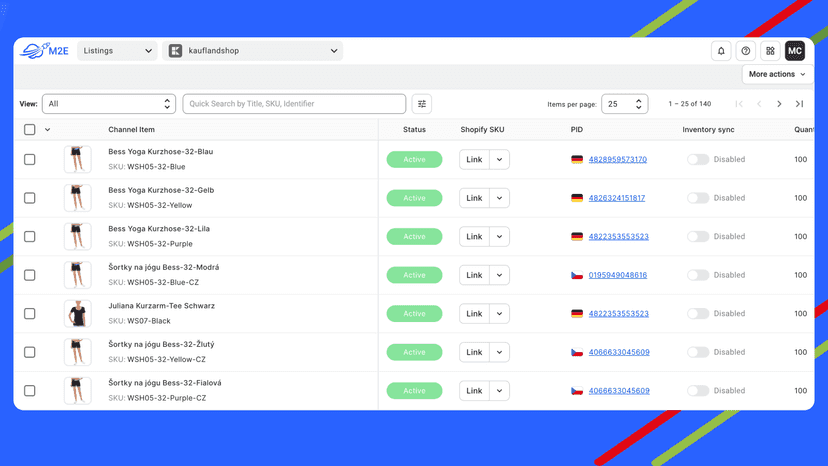This screenshot has height=466, width=828.
Task: Select checkbox for Juliana Kurzarm-Tee Schwarz
Action: (30, 314)
